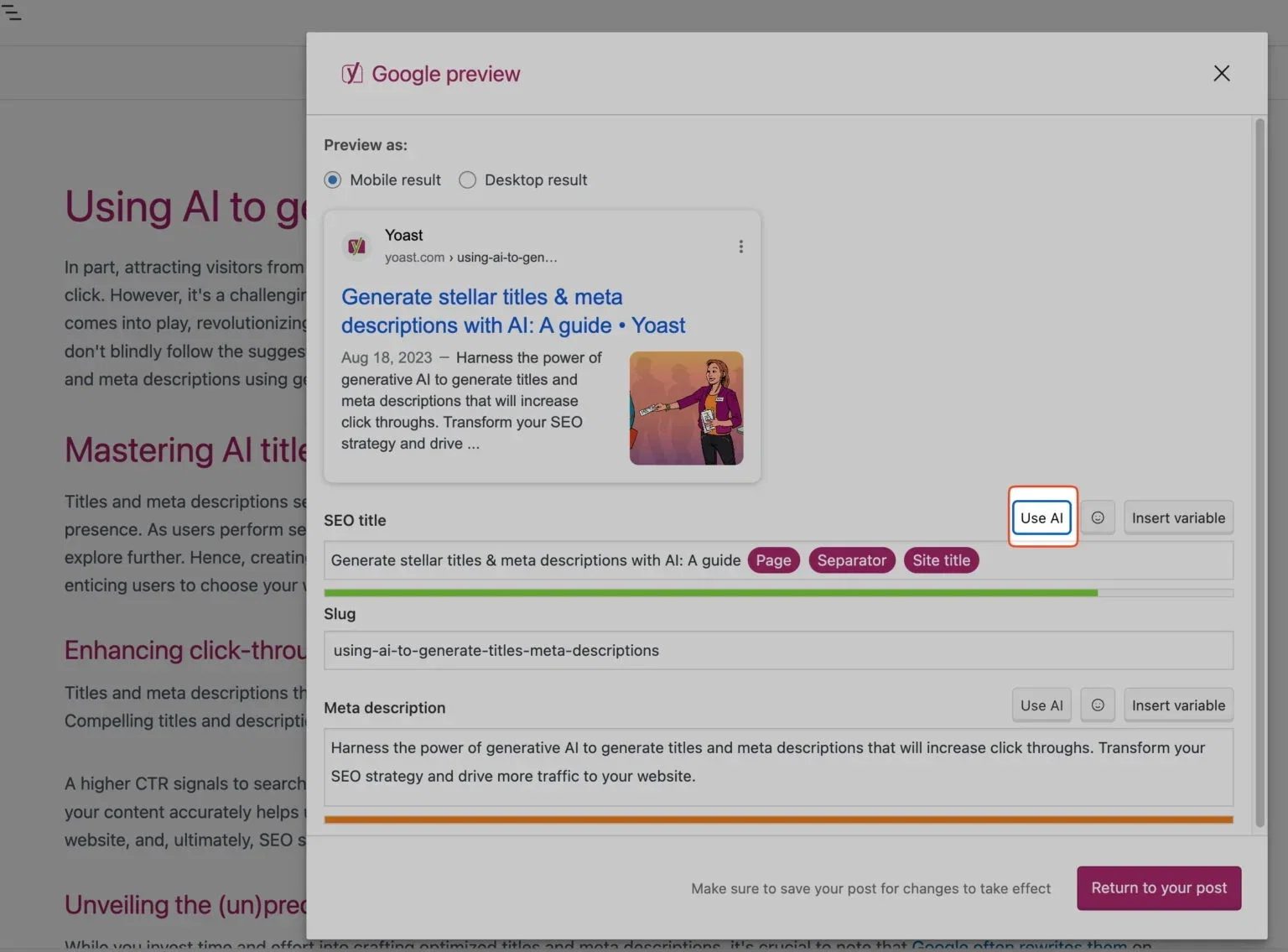Click into the Slug input field
This screenshot has height=952, width=1288.
tap(778, 651)
